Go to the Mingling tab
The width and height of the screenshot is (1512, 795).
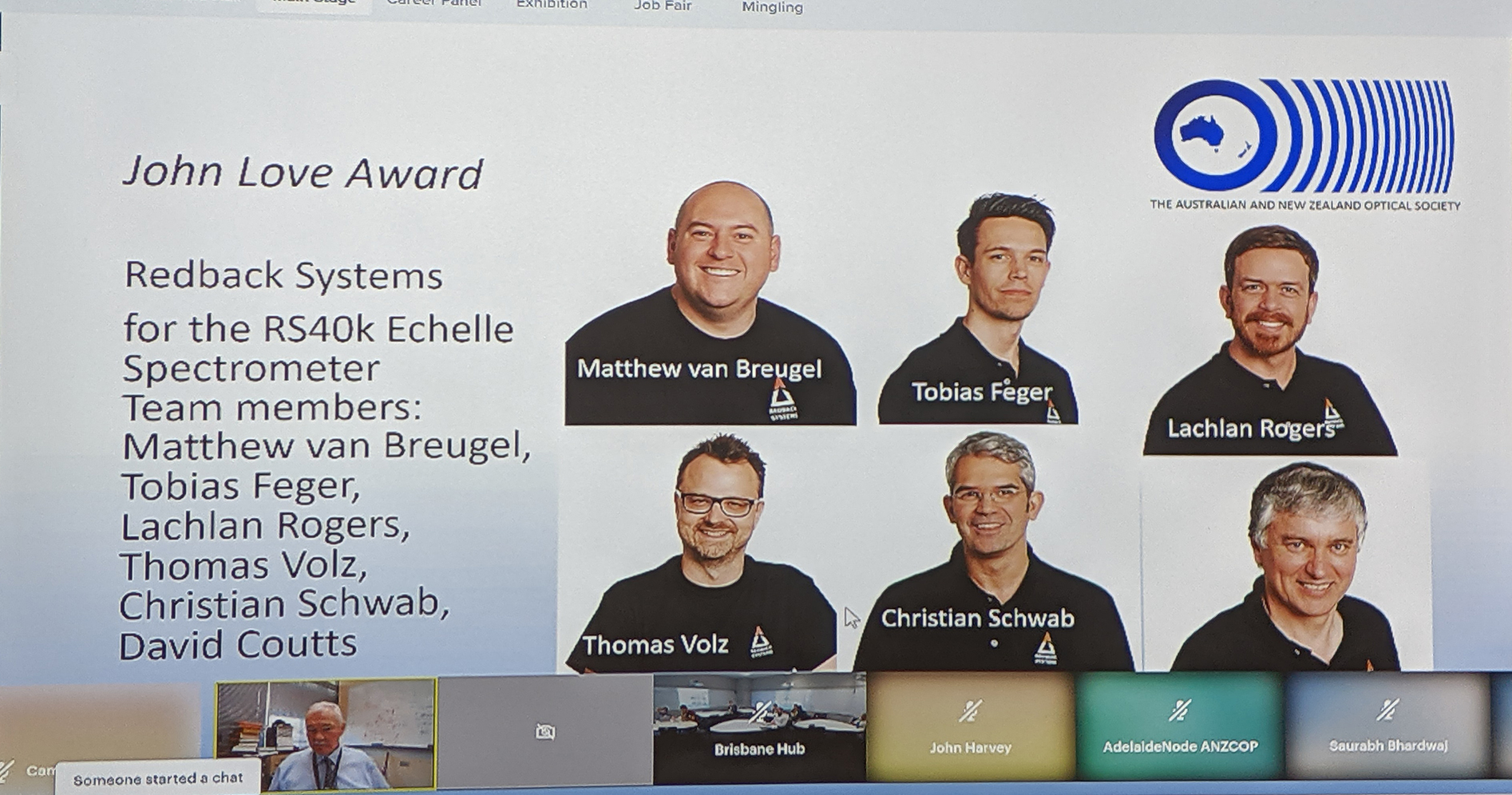coord(772,7)
